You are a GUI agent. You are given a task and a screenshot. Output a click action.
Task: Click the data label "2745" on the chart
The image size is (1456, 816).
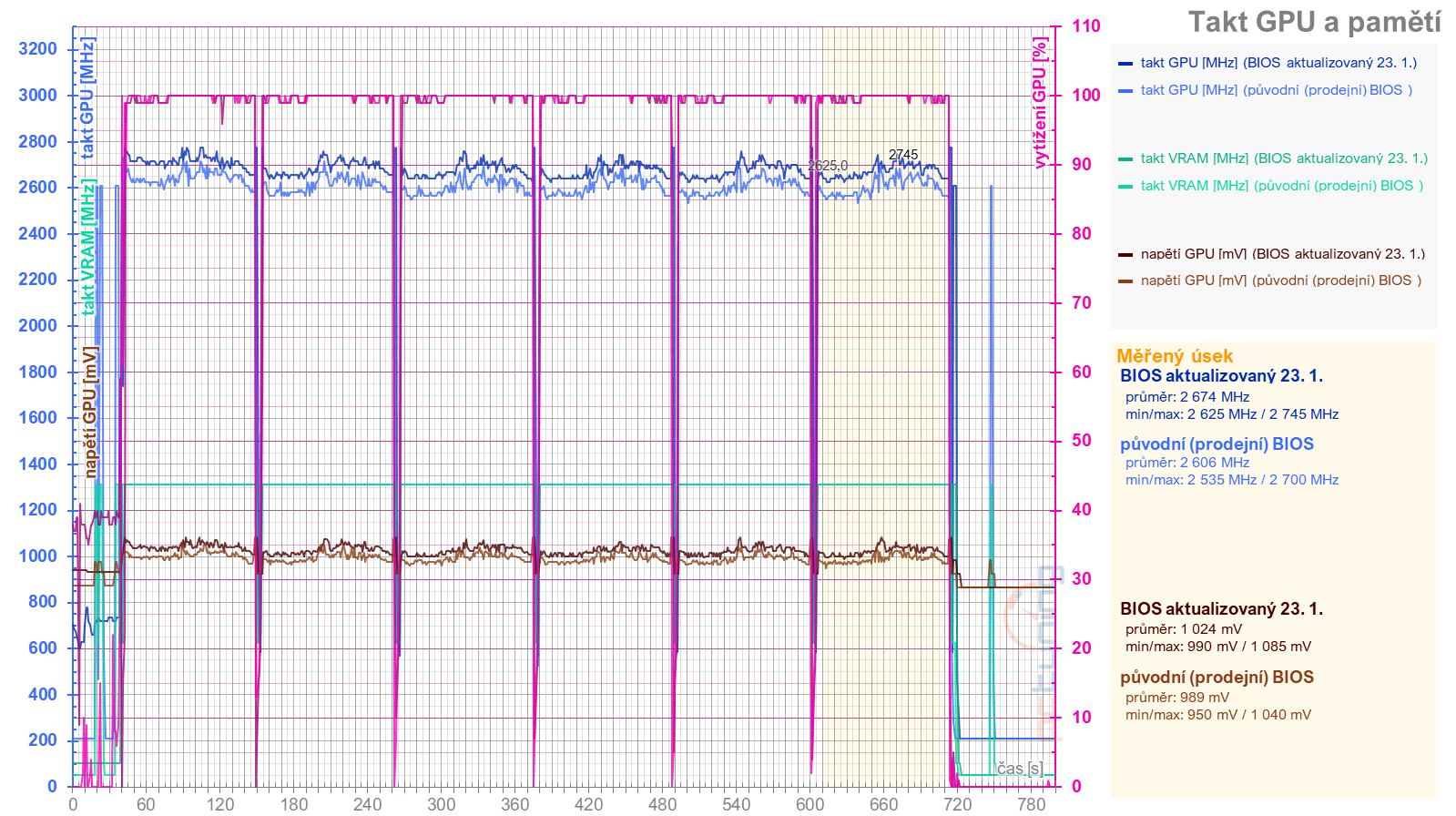pyautogui.click(x=903, y=155)
